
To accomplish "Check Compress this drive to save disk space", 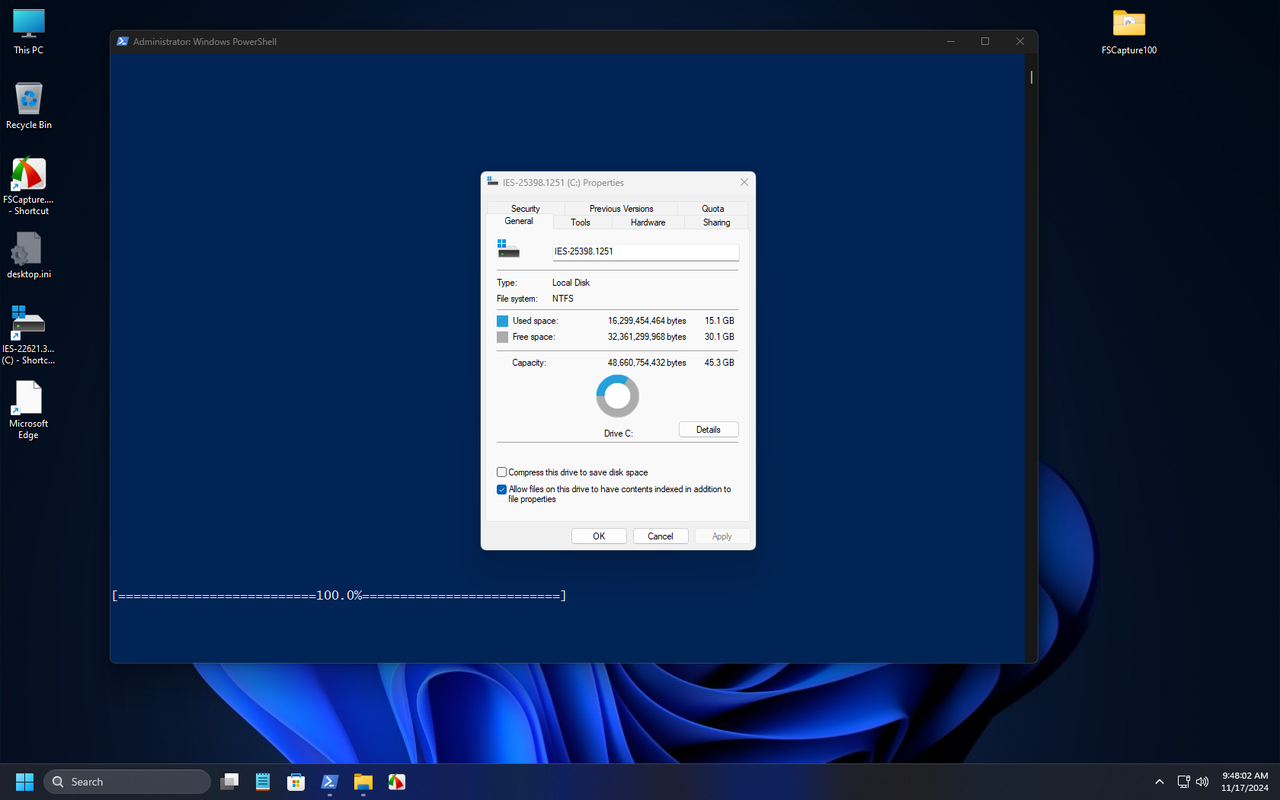I will click(502, 472).
